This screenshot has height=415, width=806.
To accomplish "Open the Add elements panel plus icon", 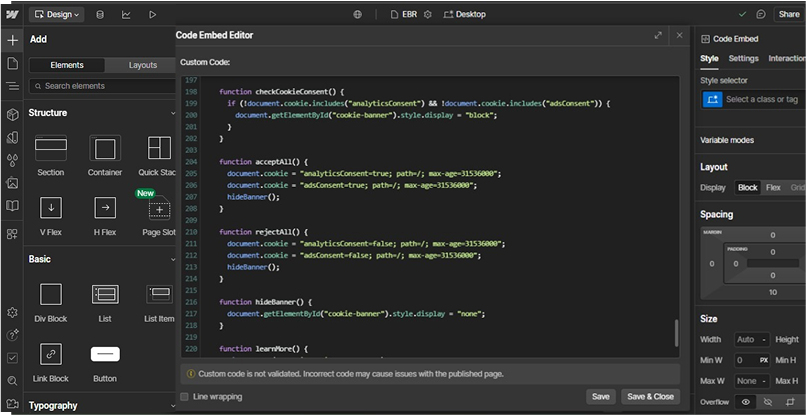I will [x=12, y=40].
